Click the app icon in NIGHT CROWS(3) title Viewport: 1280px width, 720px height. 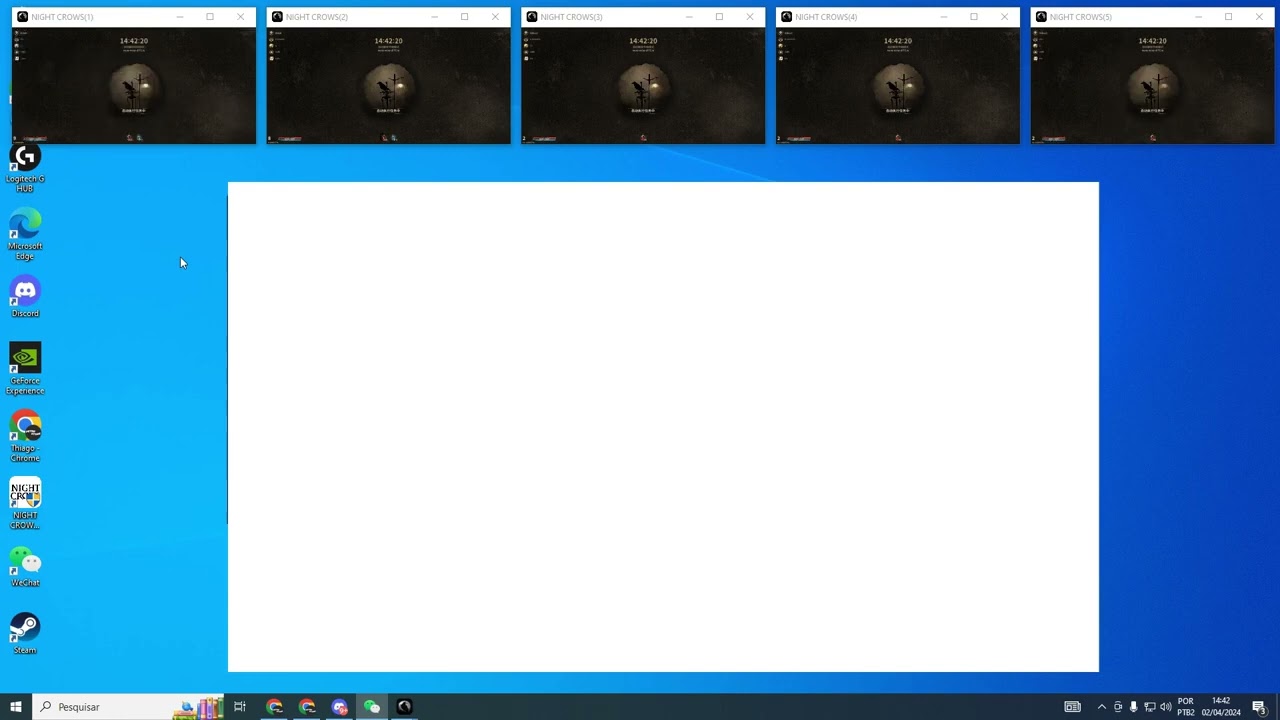(532, 17)
